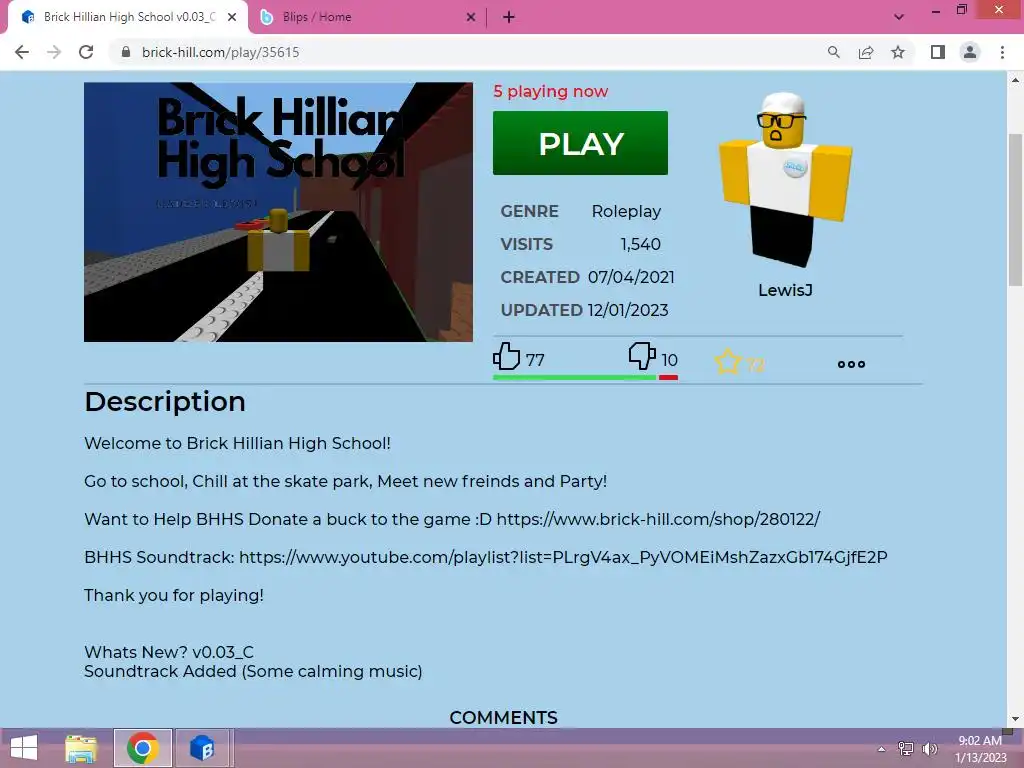Close the Blips / Home tab
Screen dimensions: 1024x768
pos(471,18)
